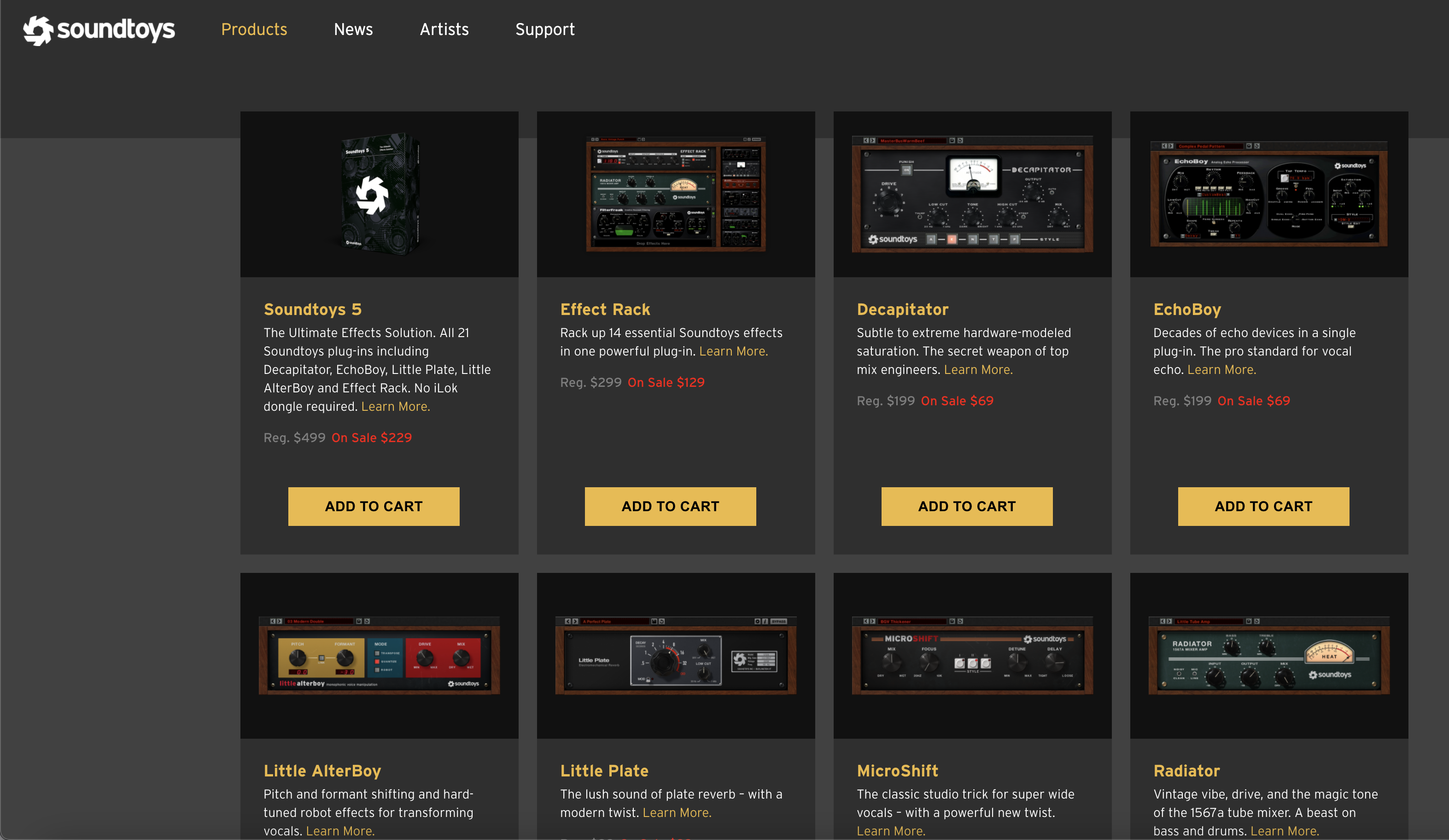This screenshot has width=1449, height=840.
Task: Open the Decapitator title link
Action: (902, 309)
